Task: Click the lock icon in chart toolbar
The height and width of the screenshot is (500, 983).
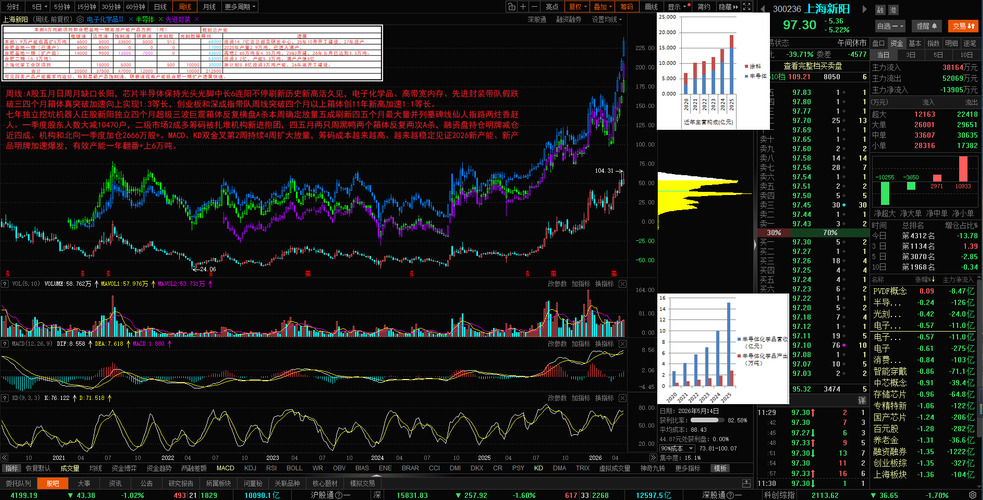Action: tap(512, 6)
